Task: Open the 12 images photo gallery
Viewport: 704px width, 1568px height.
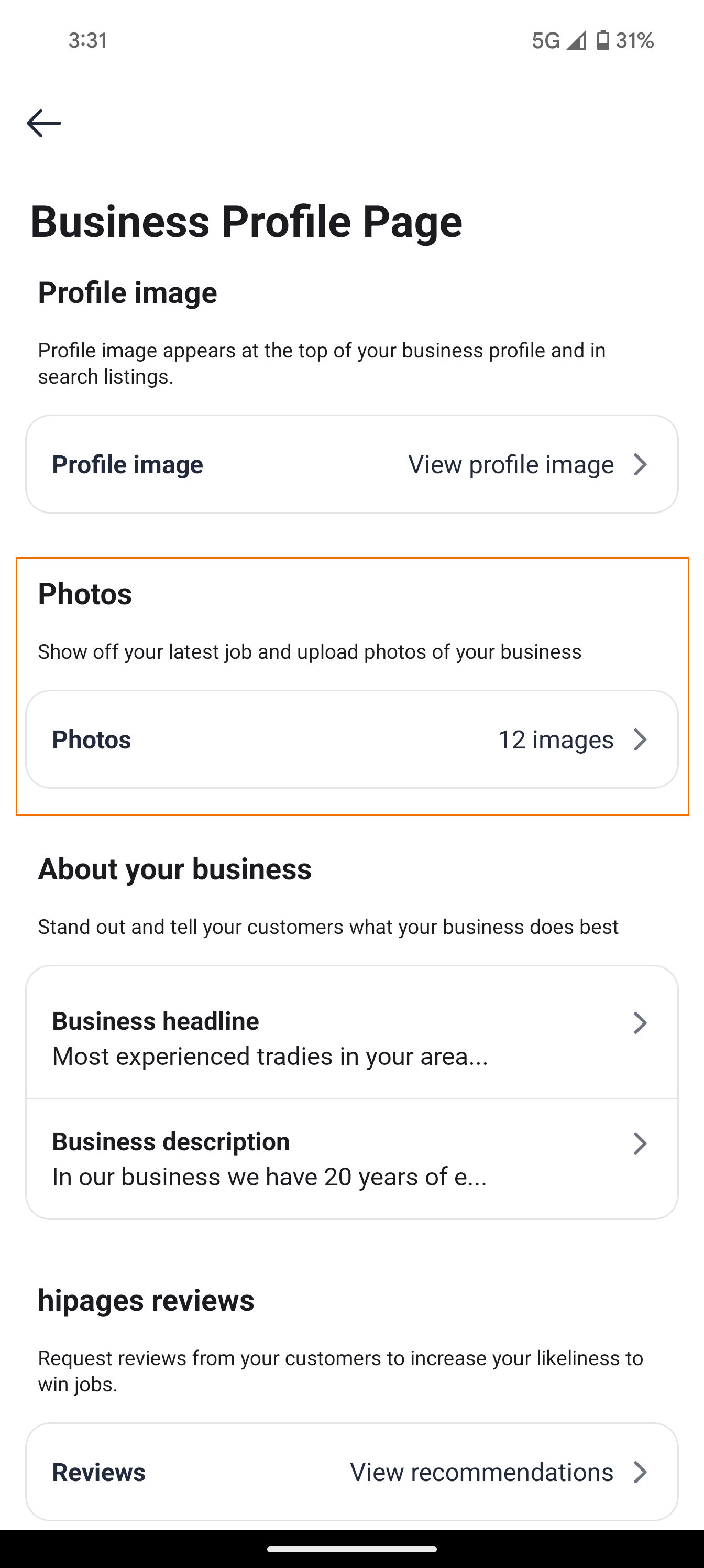Action: 555,739
